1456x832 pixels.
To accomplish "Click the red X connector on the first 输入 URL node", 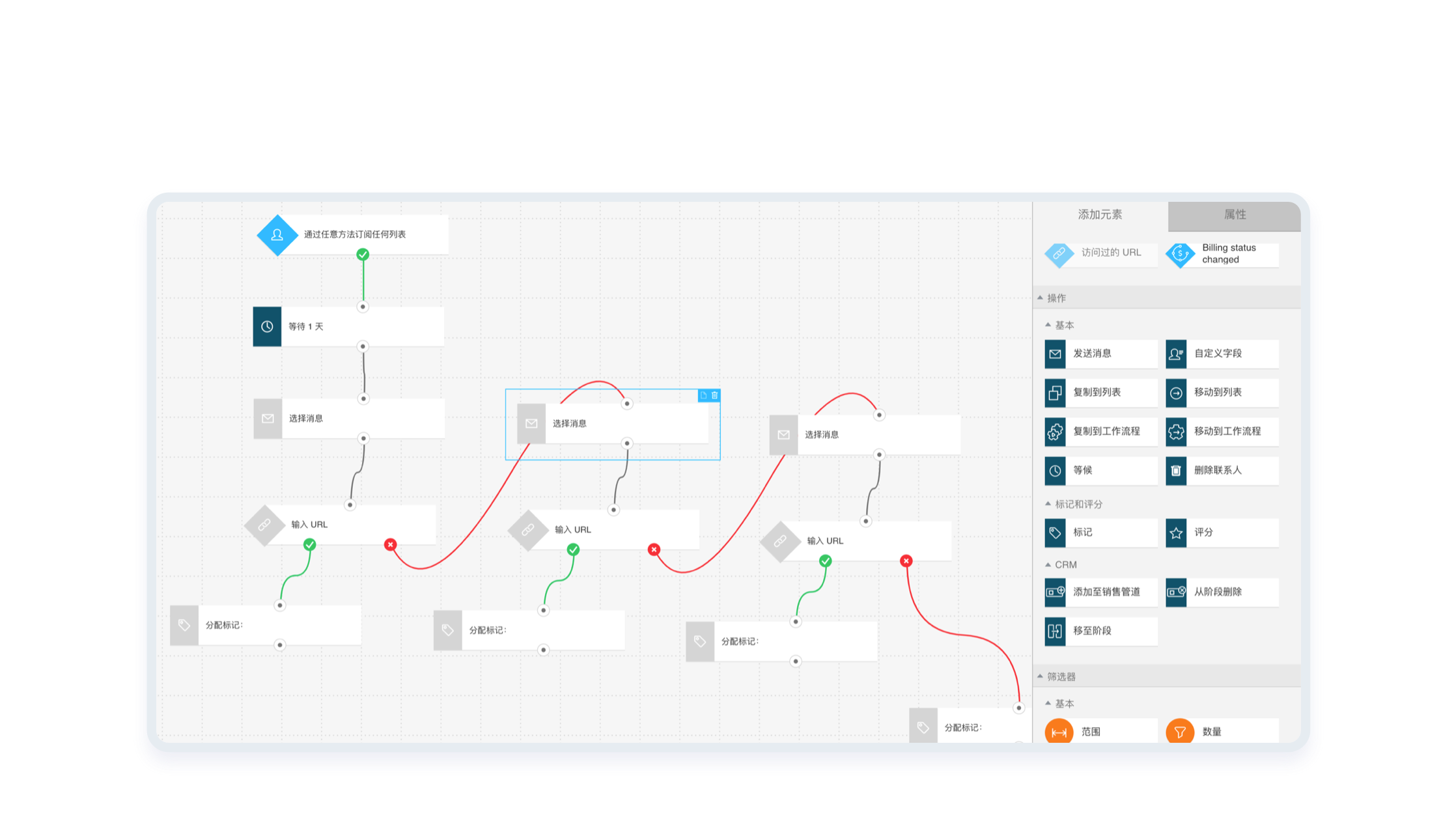I will (390, 544).
